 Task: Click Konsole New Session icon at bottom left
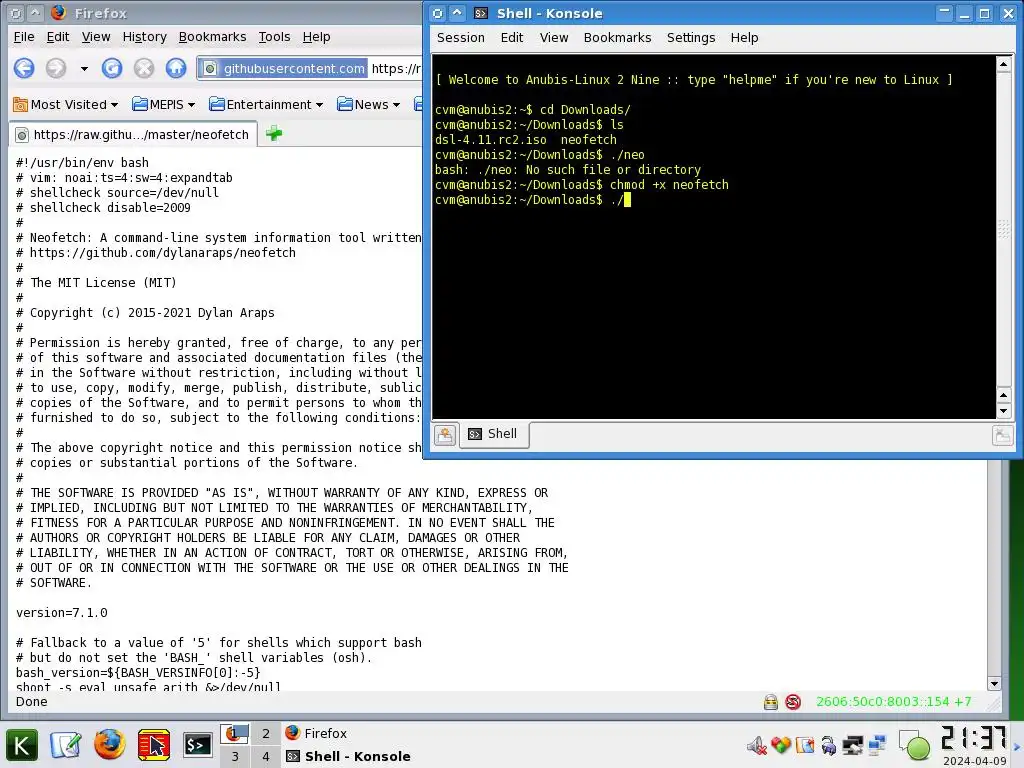(x=445, y=435)
